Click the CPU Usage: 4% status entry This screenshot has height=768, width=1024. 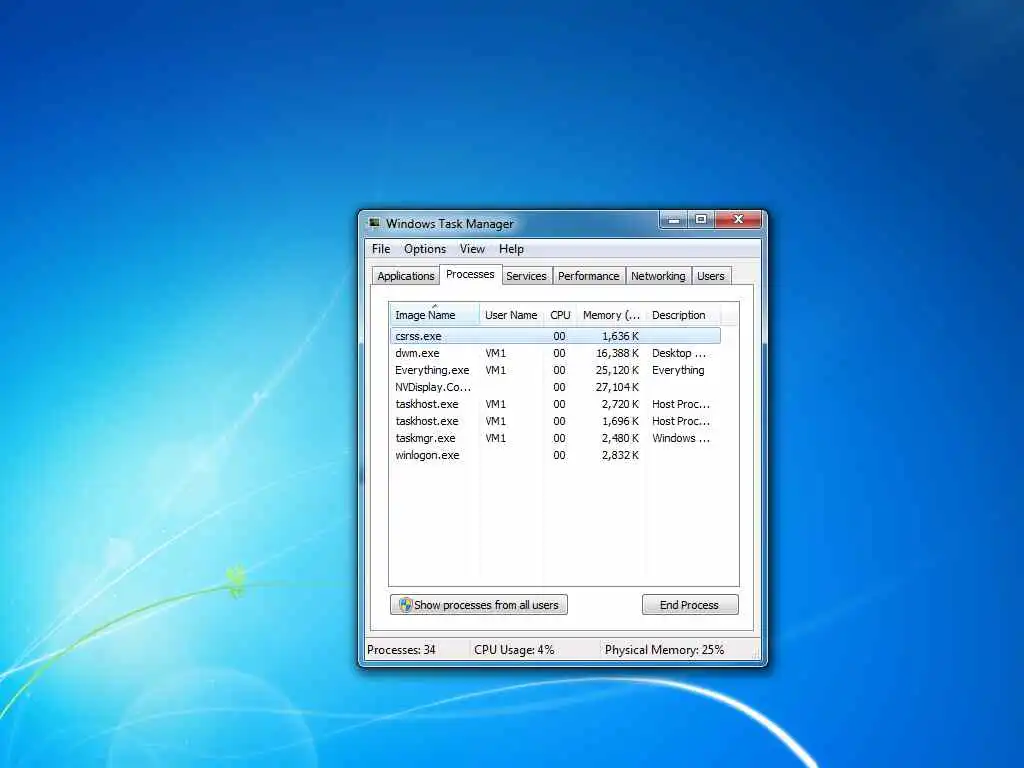[x=514, y=650]
